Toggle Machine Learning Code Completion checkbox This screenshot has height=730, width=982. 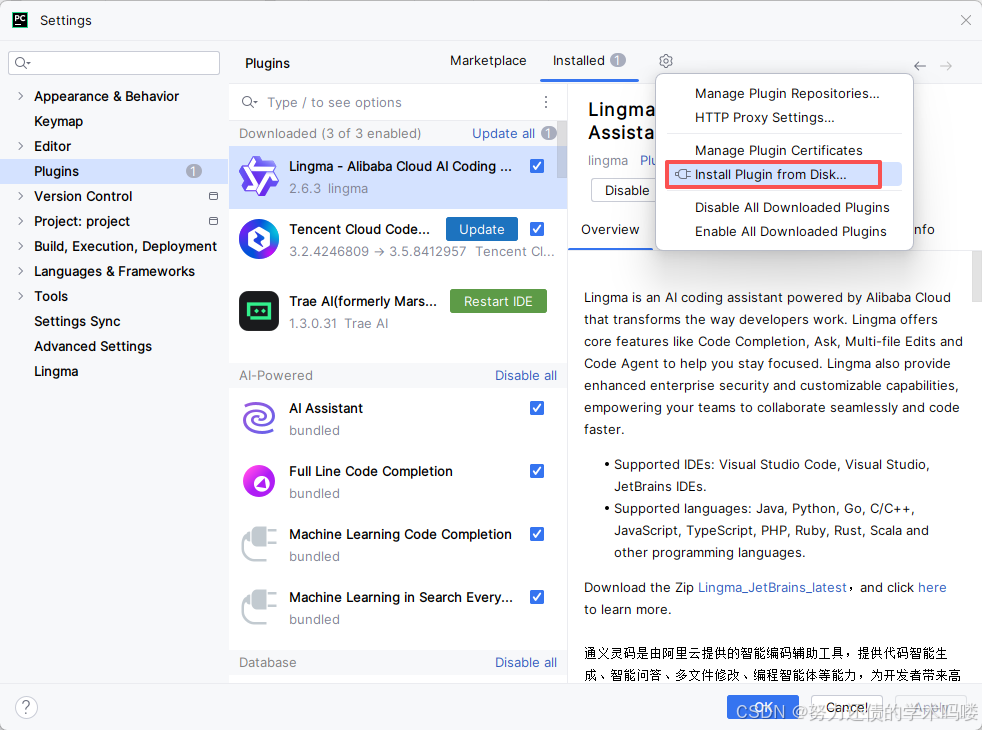point(537,534)
